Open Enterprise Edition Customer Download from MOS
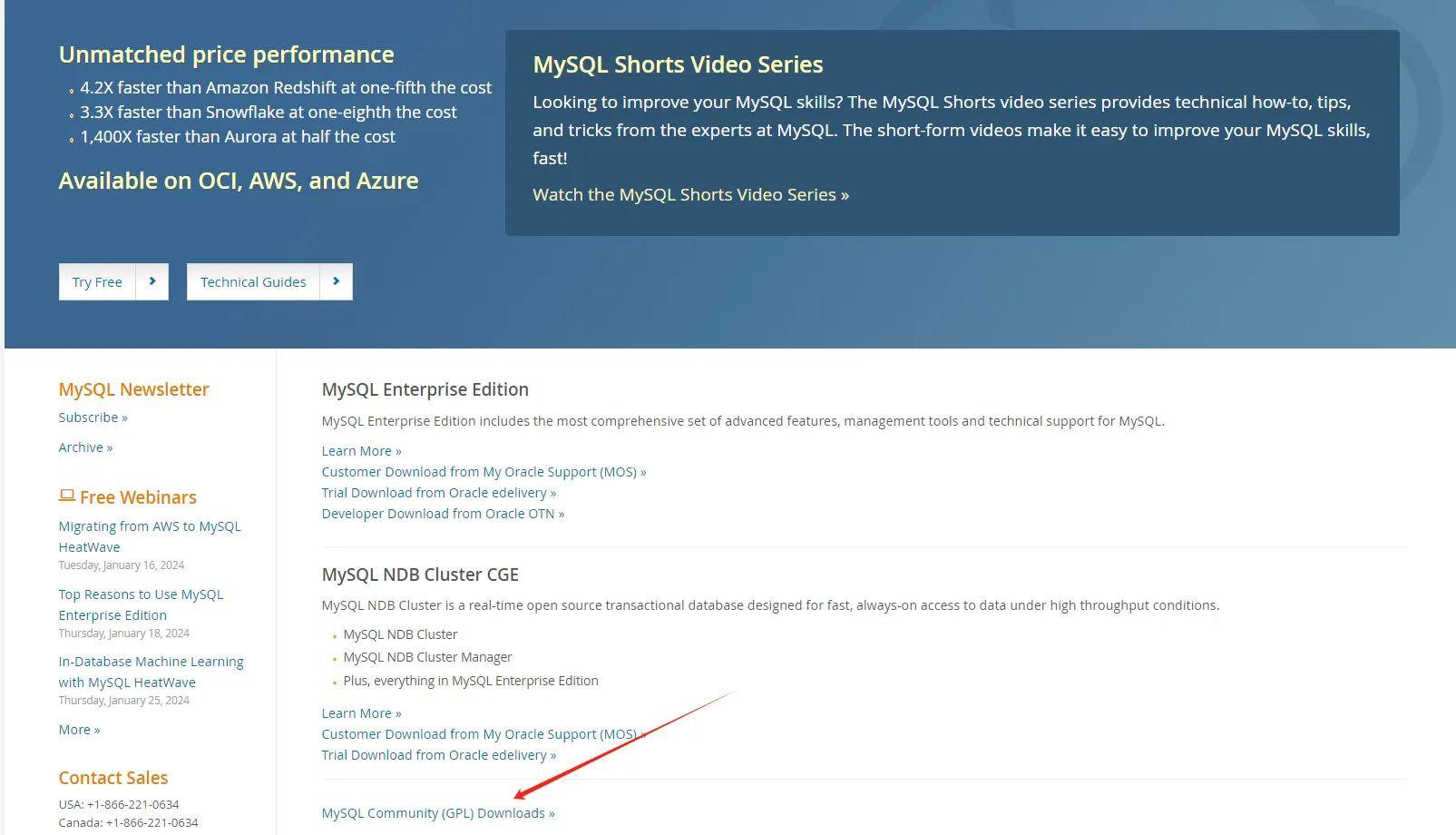 click(x=484, y=472)
